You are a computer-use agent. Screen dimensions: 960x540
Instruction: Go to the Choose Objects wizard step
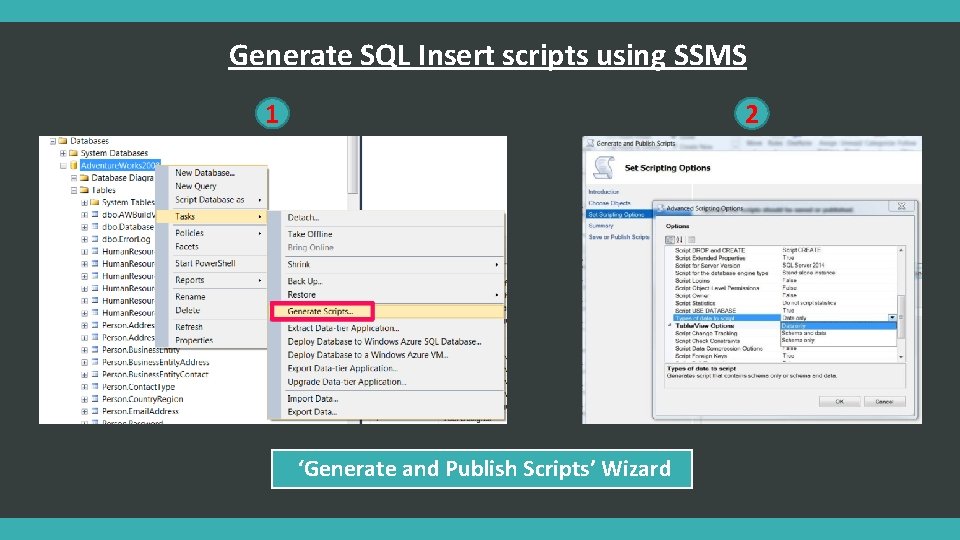tap(609, 203)
